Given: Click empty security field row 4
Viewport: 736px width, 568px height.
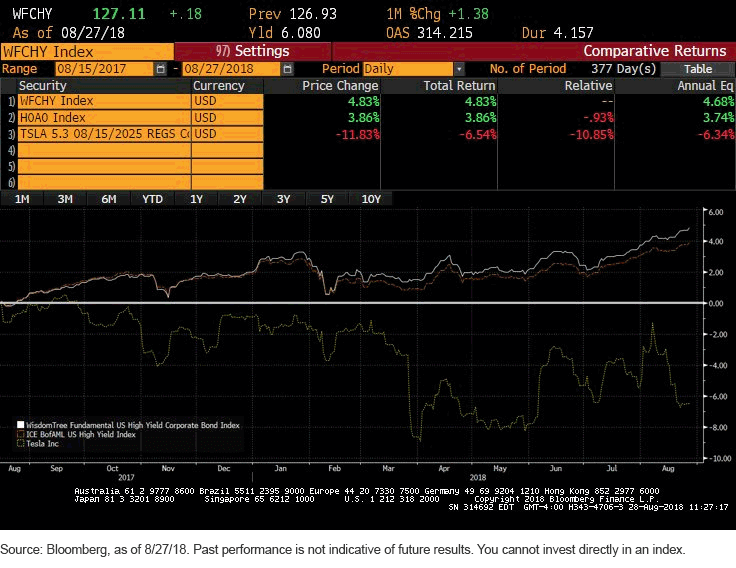Looking at the screenshot, I should 104,150.
